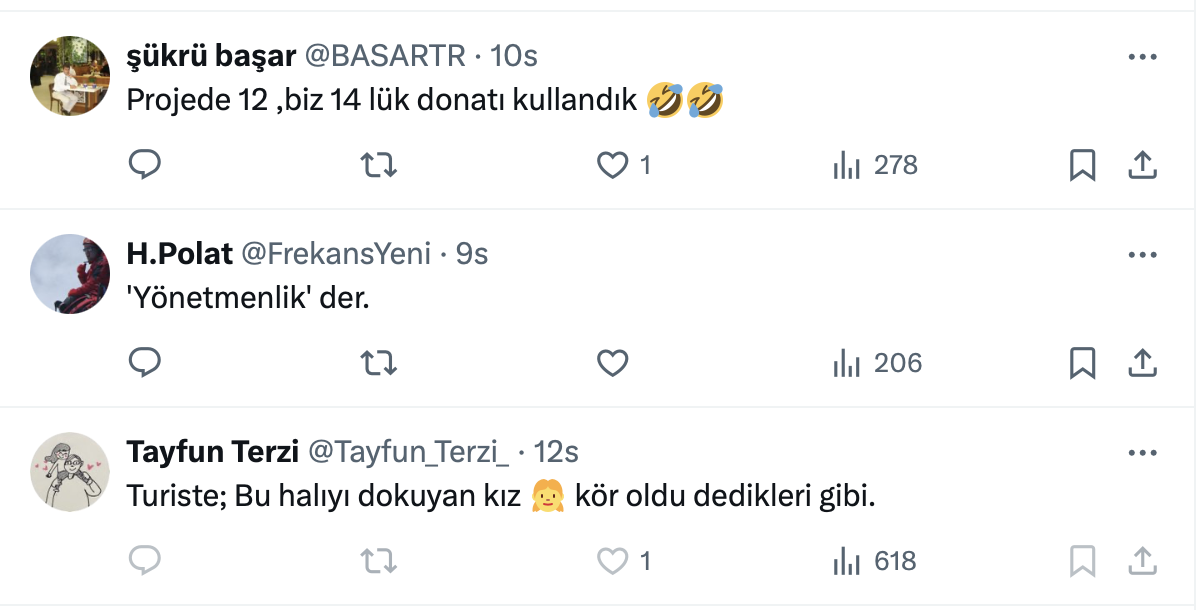Screen dimensions: 1196x610
Task: Repost şükrü başar's donatı tweet
Action: [377, 165]
